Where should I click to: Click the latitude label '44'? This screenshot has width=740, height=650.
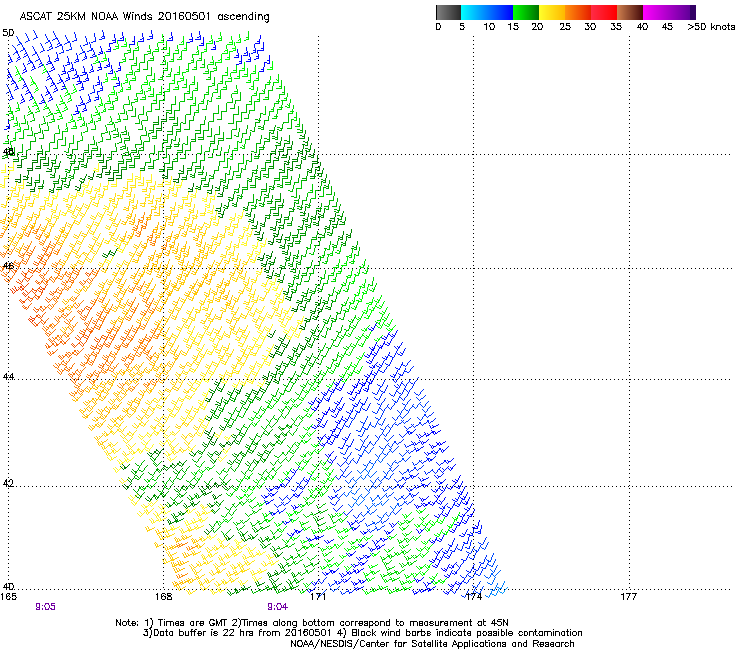[8, 377]
